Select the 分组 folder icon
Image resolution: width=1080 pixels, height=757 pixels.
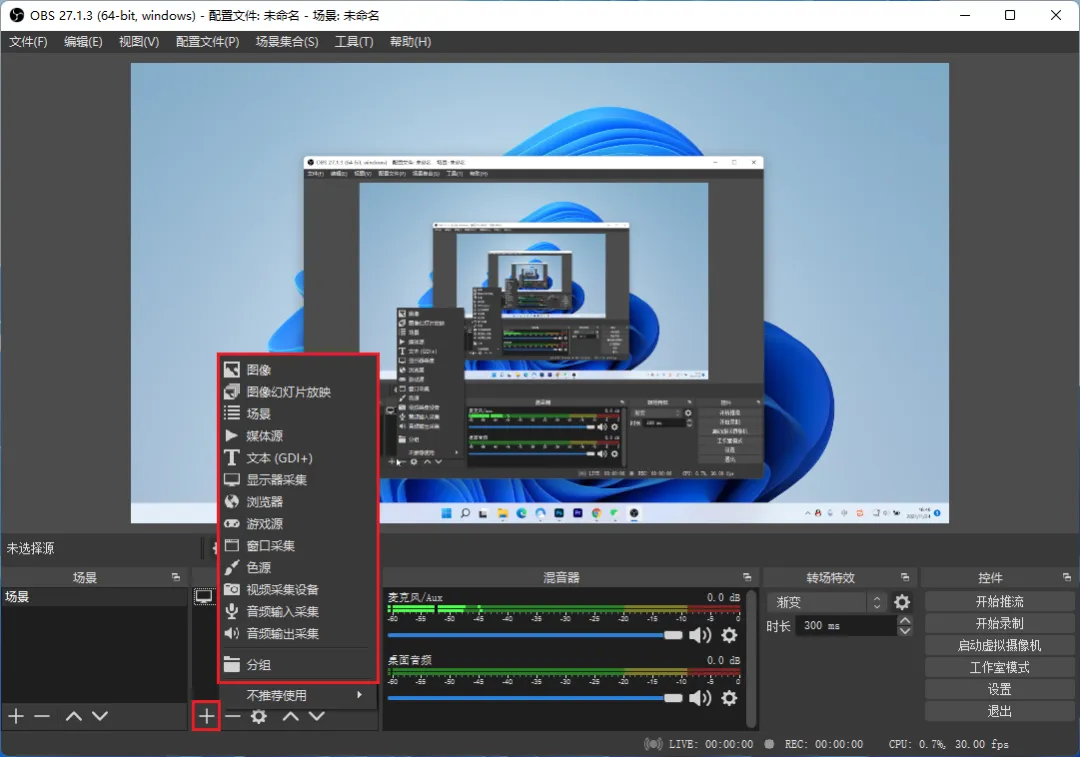(x=232, y=665)
